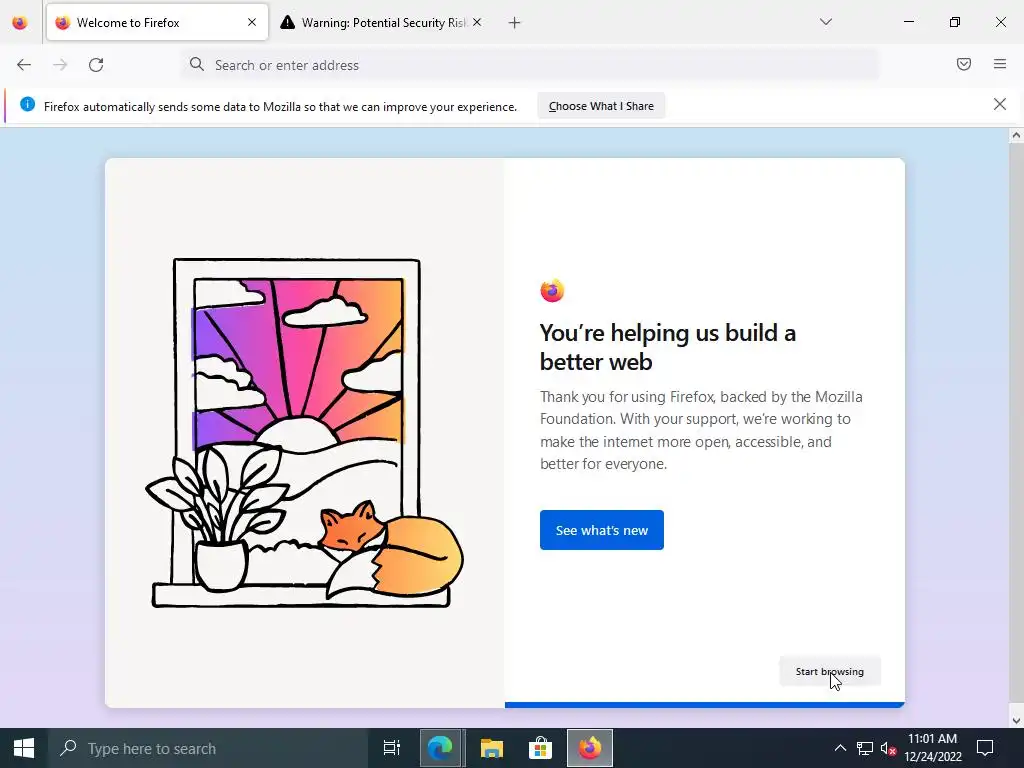The height and width of the screenshot is (768, 1024).
Task: Open Microsoft Store from taskbar
Action: pos(541,748)
